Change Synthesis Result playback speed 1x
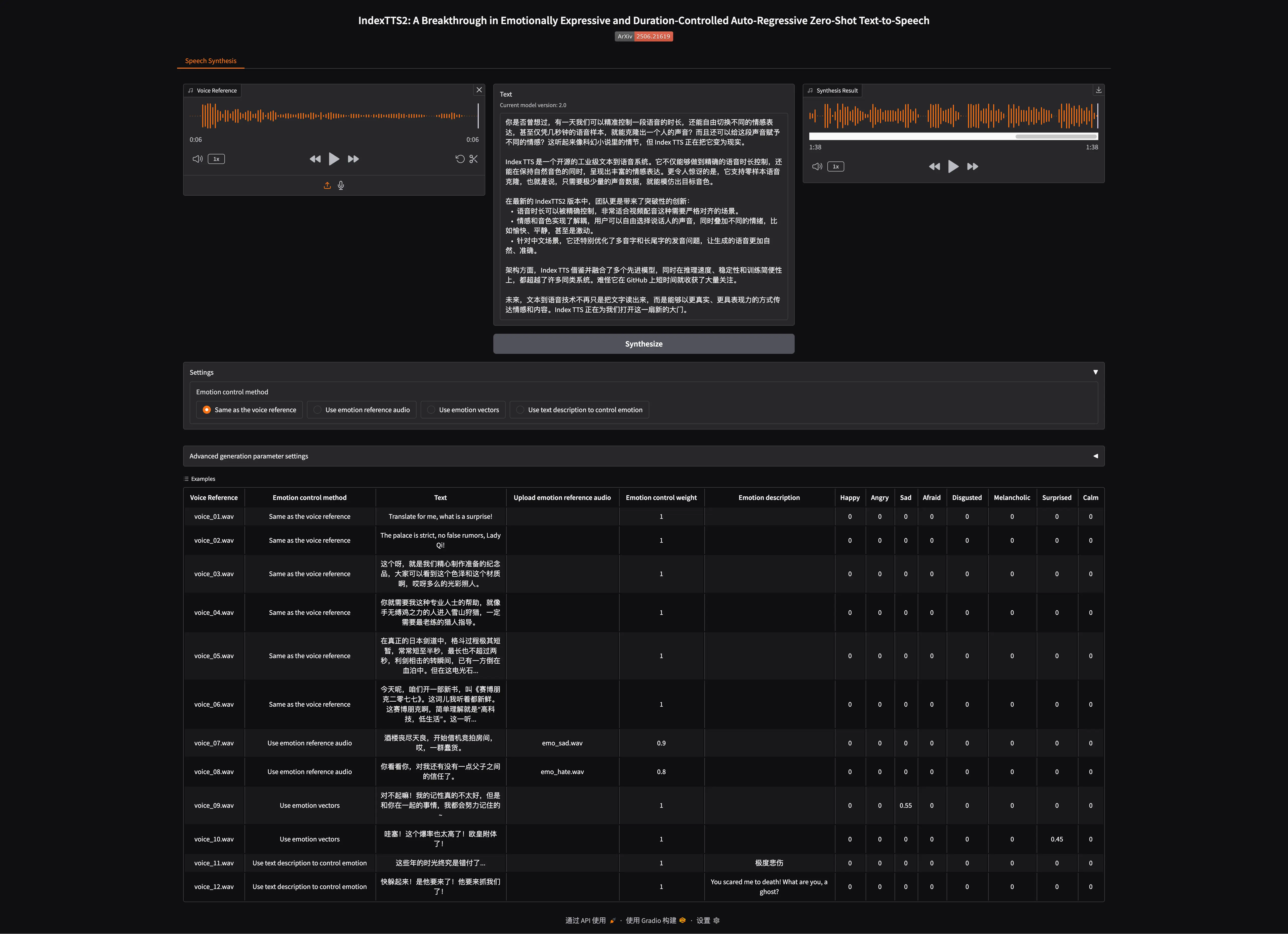The width and height of the screenshot is (1288, 934). (836, 166)
